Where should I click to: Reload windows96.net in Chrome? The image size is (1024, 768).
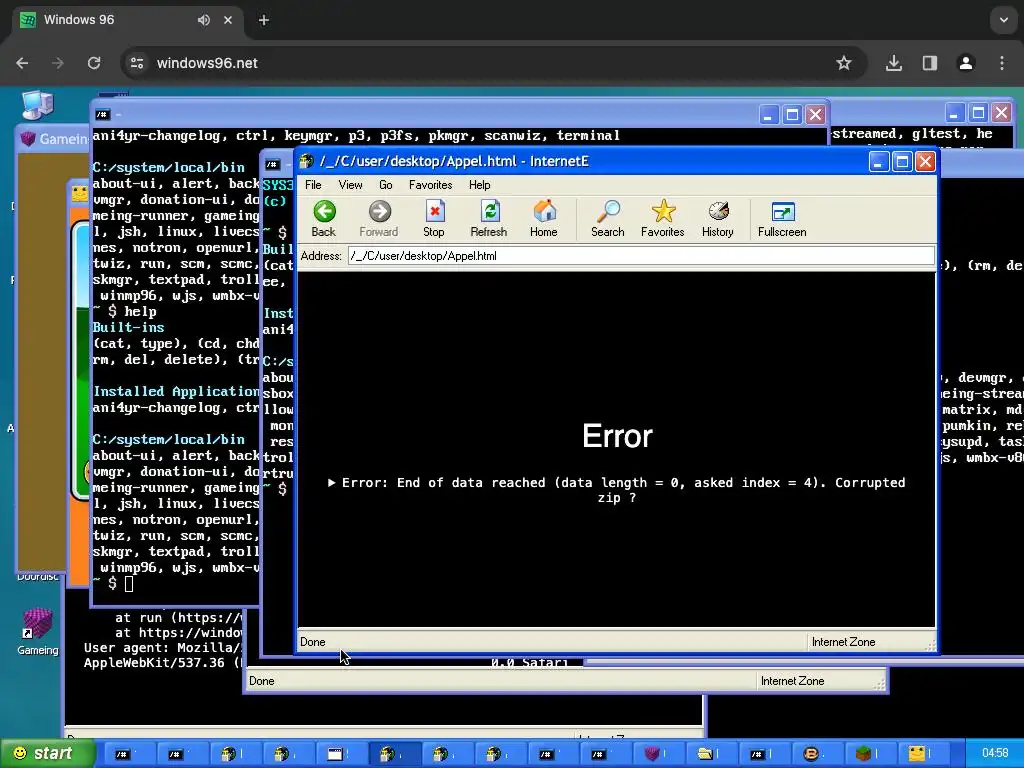coord(94,63)
